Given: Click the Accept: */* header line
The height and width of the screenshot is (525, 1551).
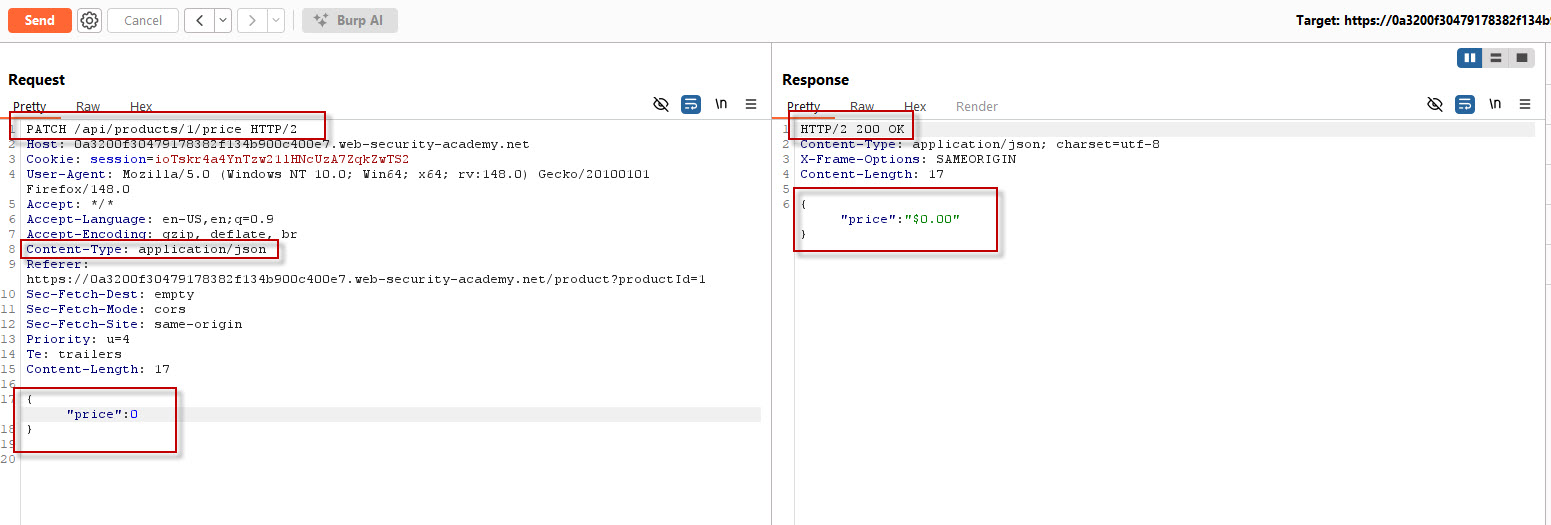Looking at the screenshot, I should 70,205.
